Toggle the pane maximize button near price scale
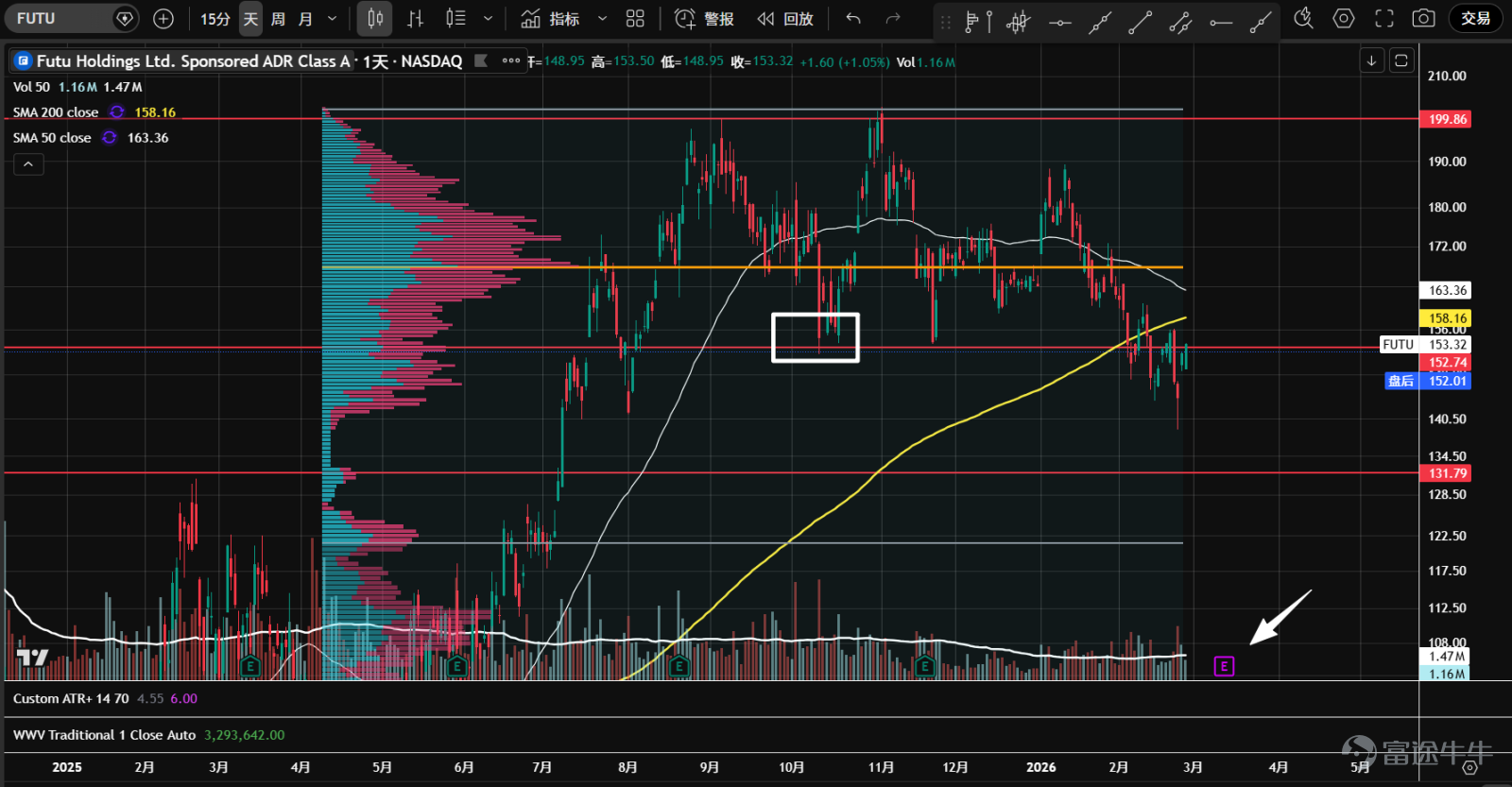The image size is (1512, 787). point(1401,60)
